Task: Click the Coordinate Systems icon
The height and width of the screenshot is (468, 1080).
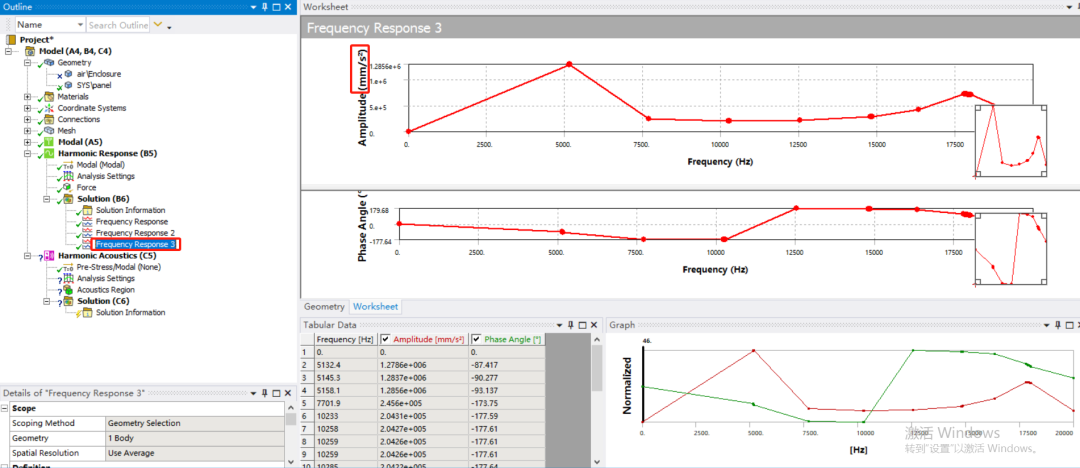Action: [50, 108]
